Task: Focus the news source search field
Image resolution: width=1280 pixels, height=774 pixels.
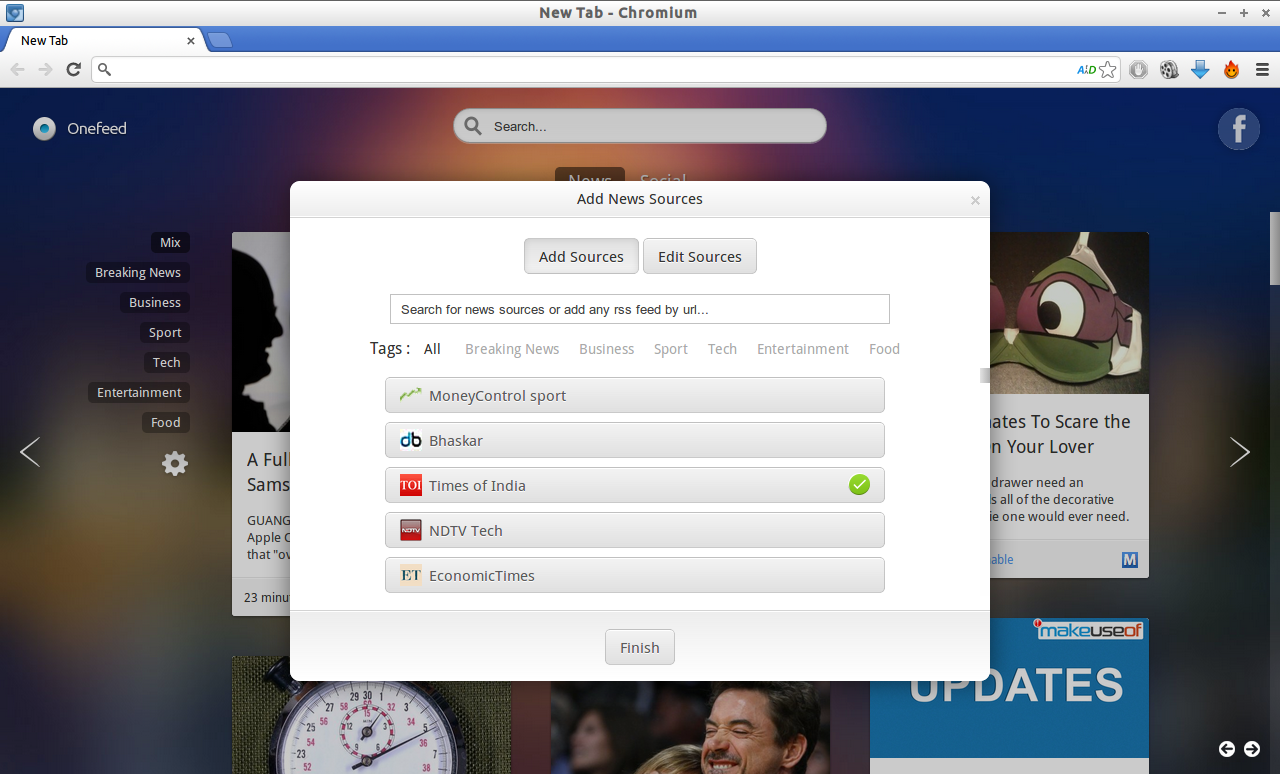Action: click(x=640, y=309)
